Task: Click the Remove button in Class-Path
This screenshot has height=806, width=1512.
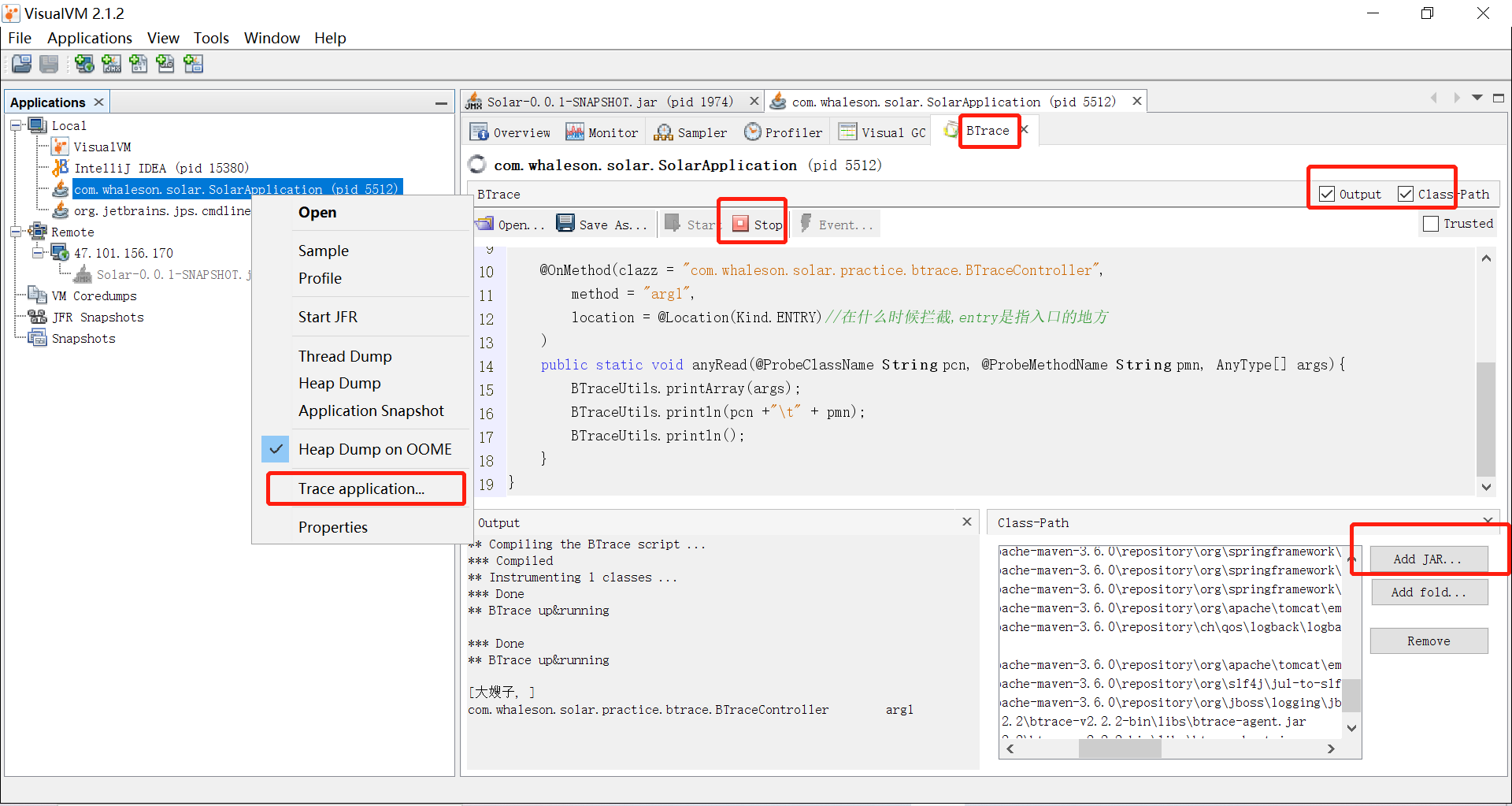Action: [x=1429, y=641]
